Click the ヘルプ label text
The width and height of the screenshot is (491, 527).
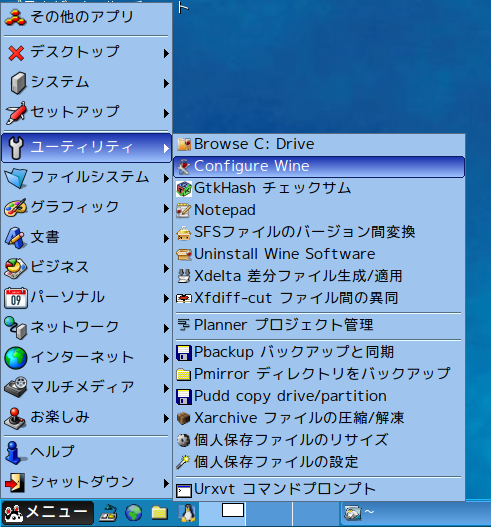click(52, 452)
